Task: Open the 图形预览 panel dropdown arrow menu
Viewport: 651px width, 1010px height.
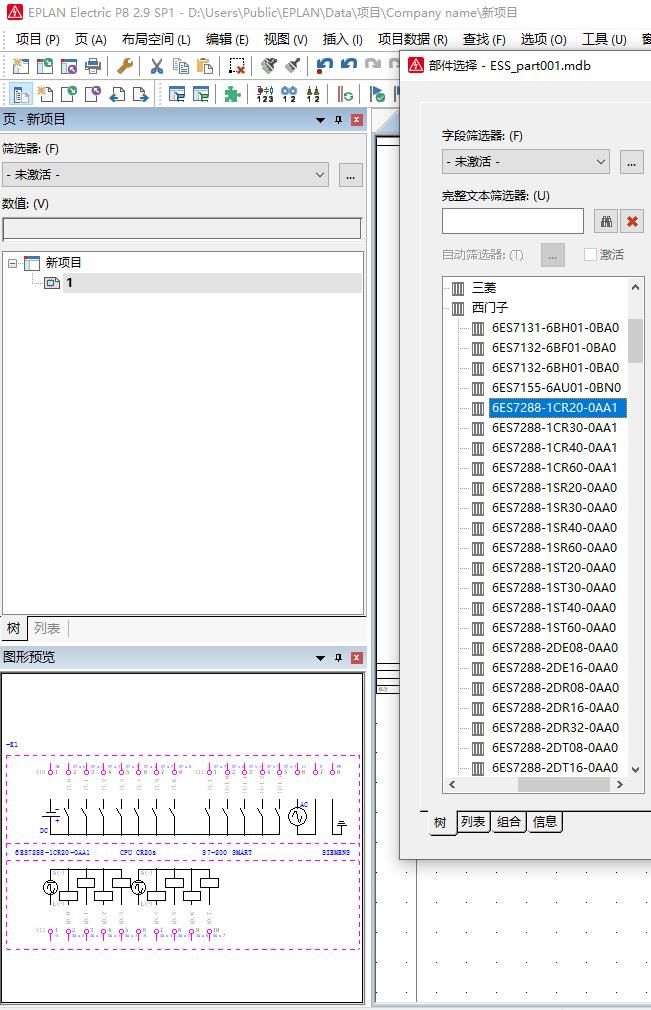Action: tap(320, 658)
